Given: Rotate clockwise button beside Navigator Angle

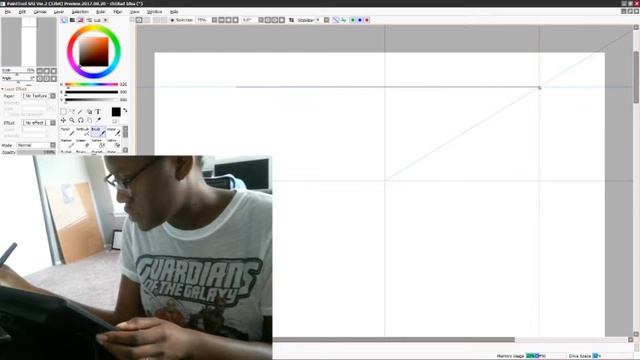Looking at the screenshot, I should coord(47,78).
